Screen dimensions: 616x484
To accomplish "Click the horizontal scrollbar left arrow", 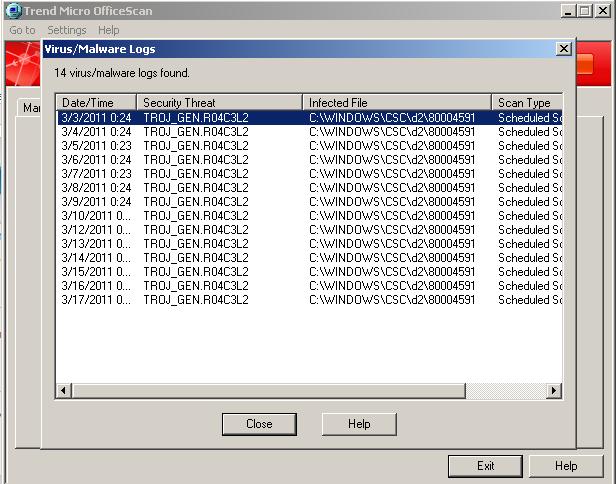I will pyautogui.click(x=63, y=390).
